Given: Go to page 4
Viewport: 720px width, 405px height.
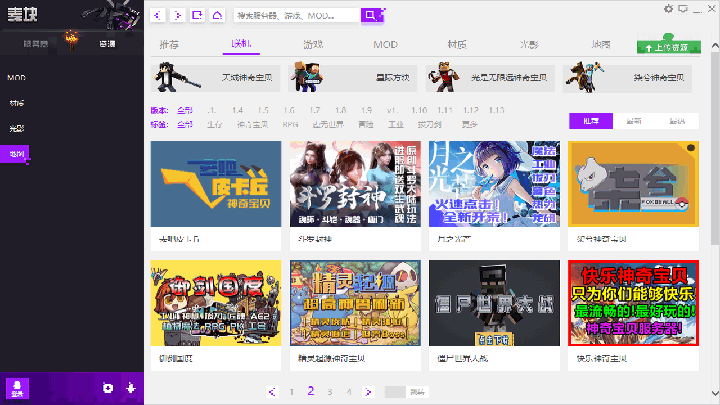Looking at the screenshot, I should (349, 392).
